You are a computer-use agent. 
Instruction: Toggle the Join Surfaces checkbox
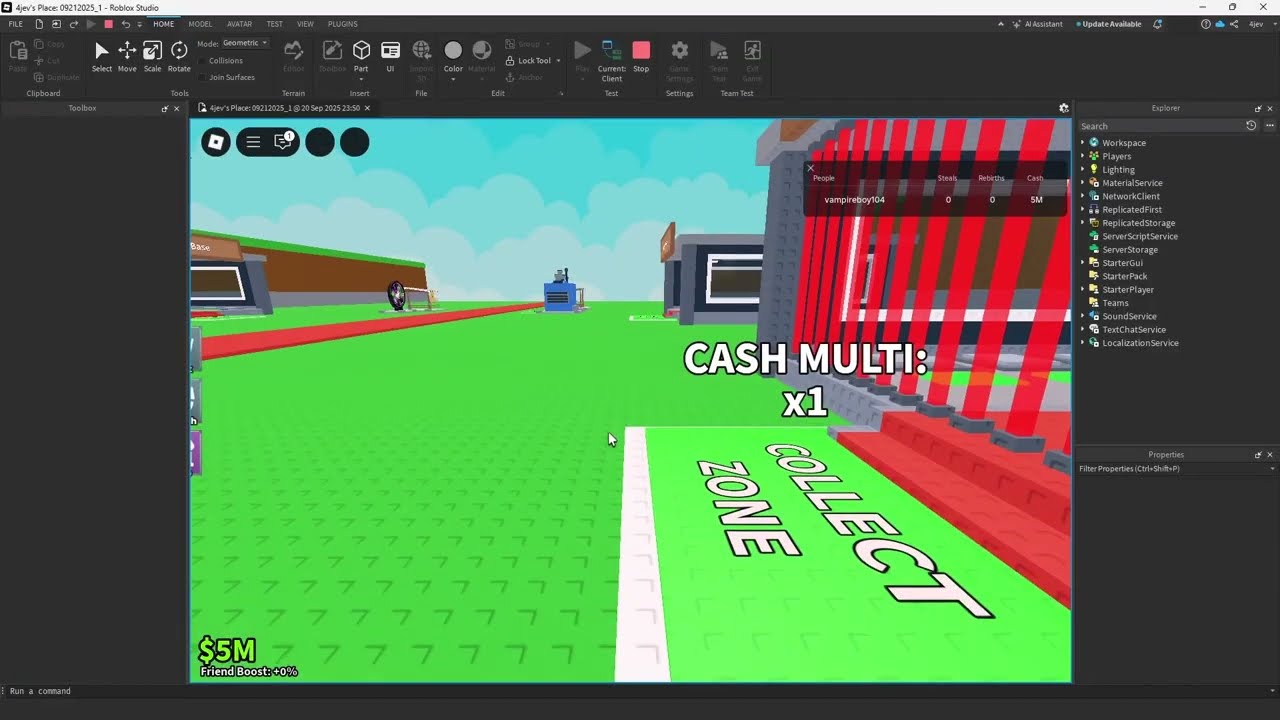[x=203, y=77]
